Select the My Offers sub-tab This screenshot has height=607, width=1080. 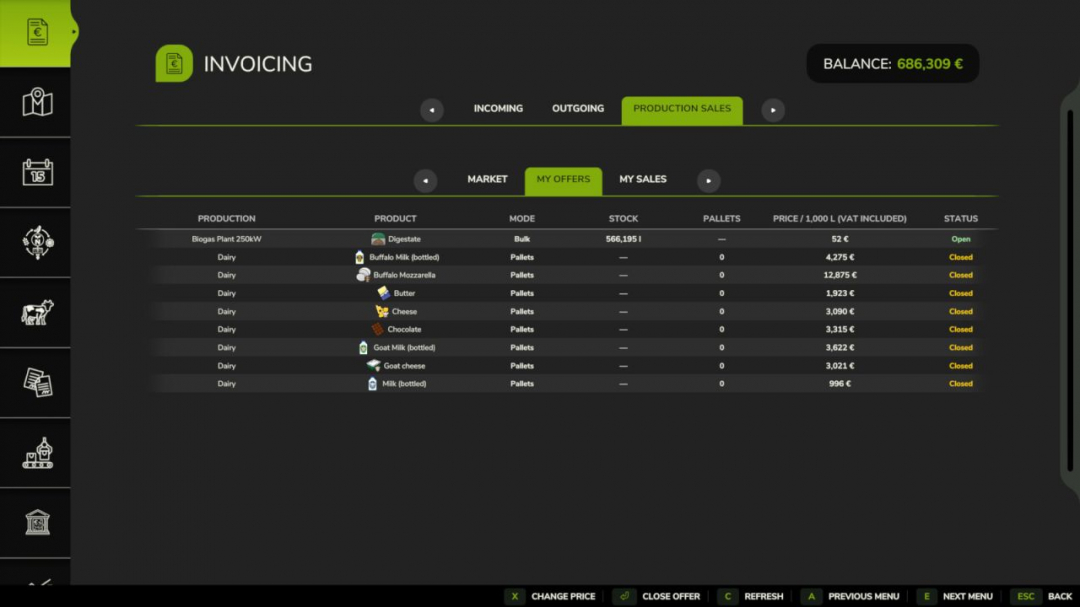click(563, 181)
